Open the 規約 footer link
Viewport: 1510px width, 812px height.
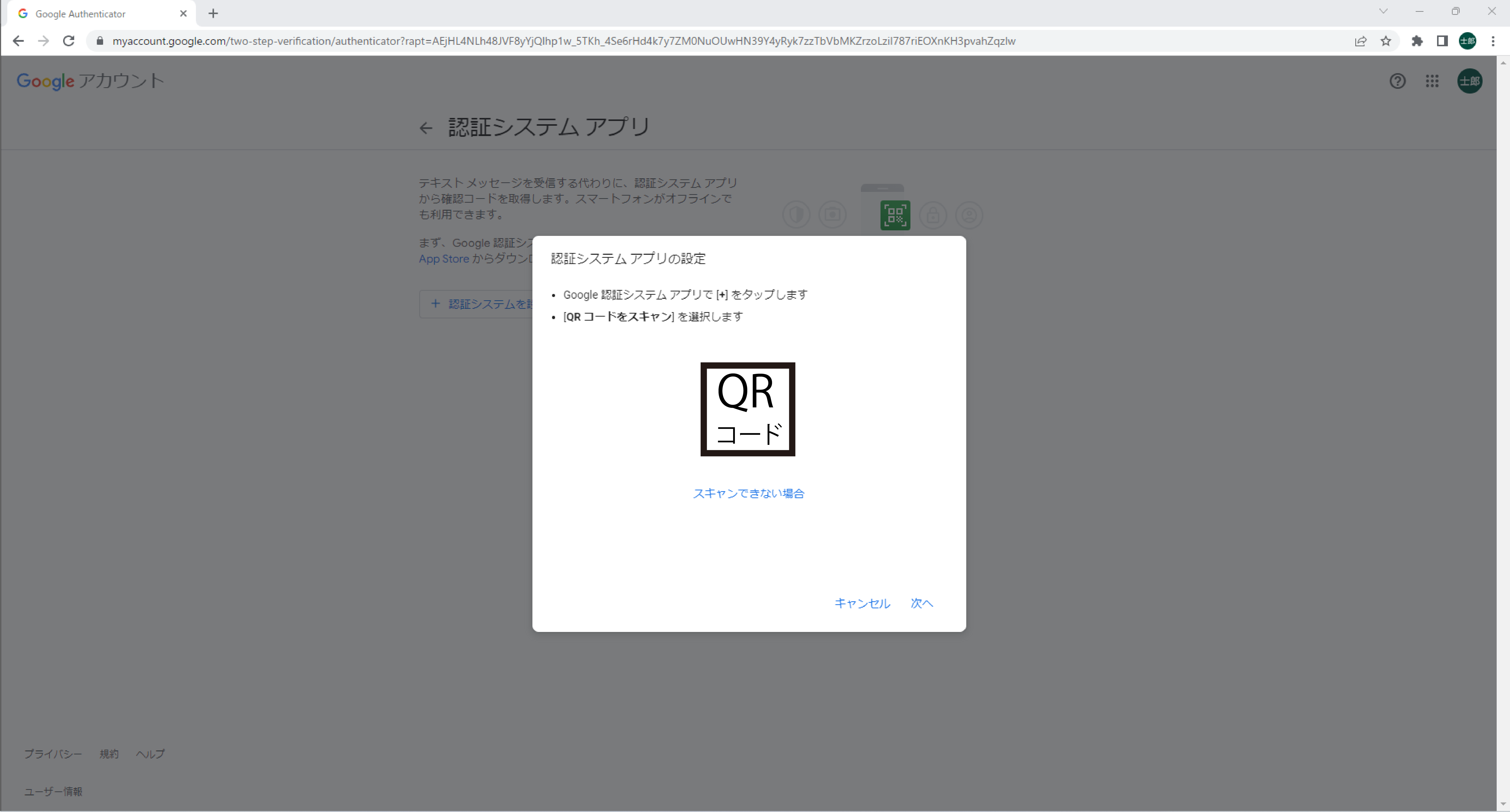[109, 754]
